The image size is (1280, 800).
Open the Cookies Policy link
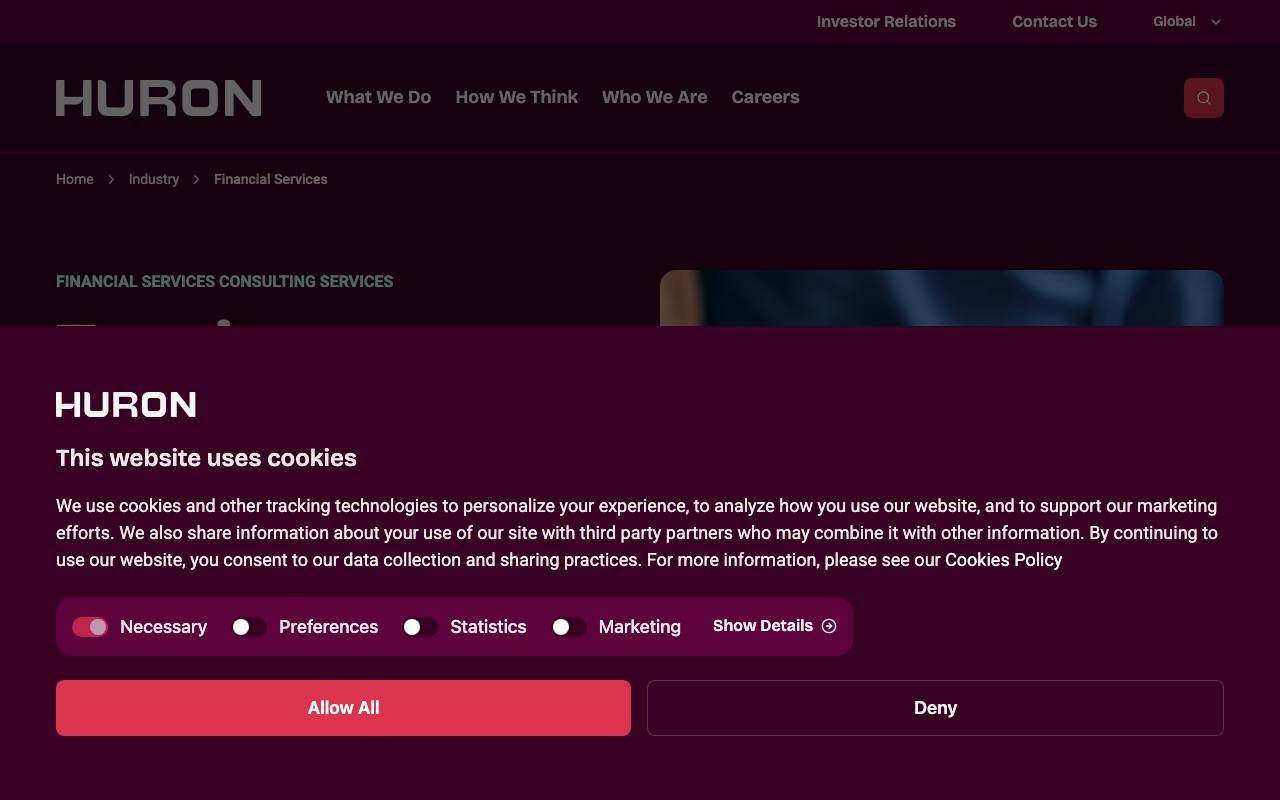coord(1003,560)
